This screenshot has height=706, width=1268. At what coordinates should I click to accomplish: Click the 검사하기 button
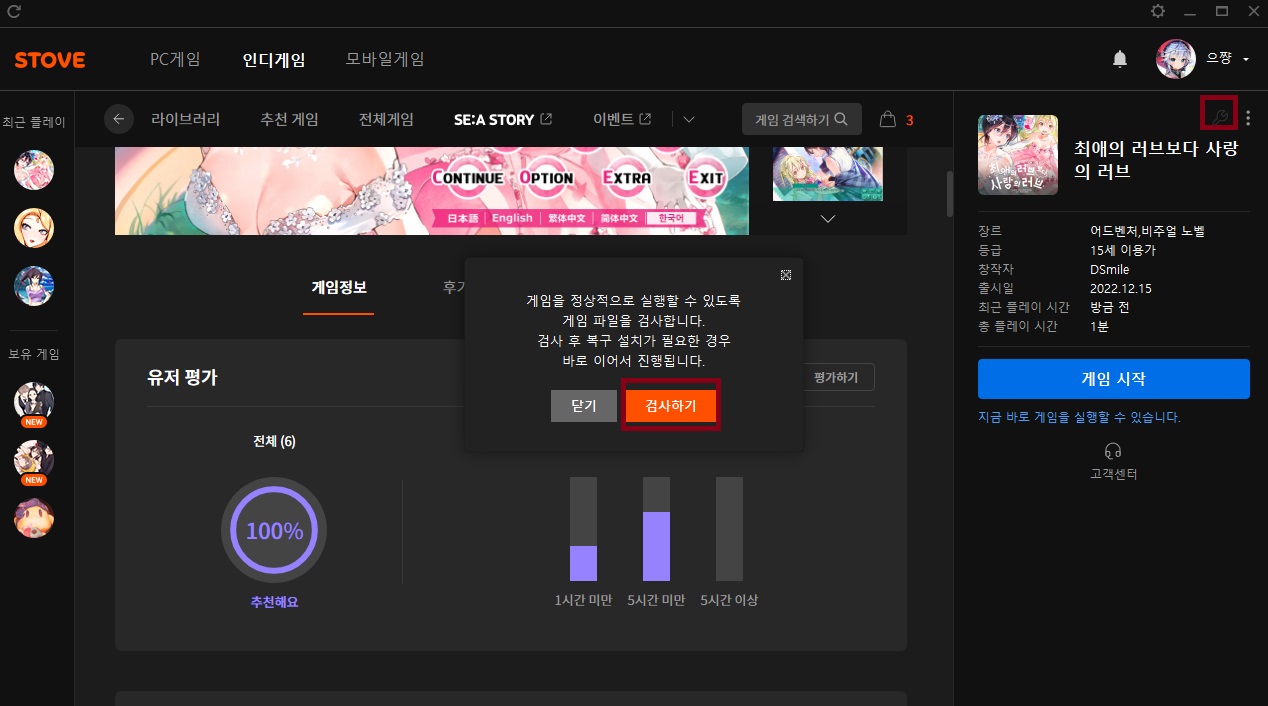point(671,406)
